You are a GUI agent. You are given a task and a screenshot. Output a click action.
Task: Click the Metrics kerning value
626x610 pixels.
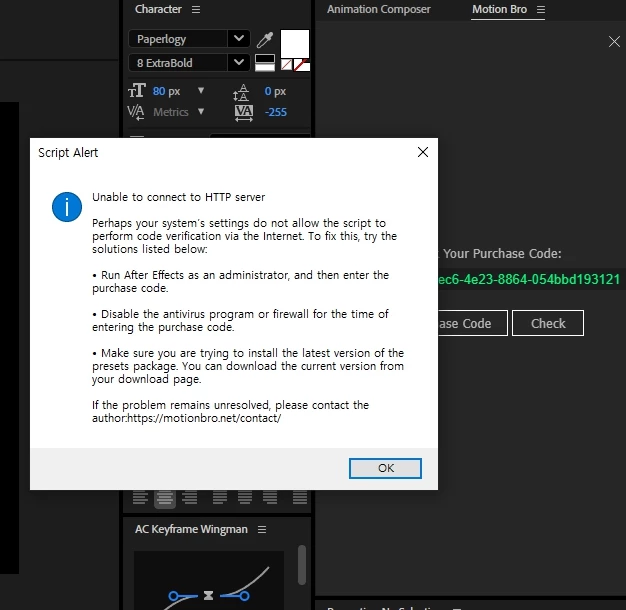coord(171,112)
